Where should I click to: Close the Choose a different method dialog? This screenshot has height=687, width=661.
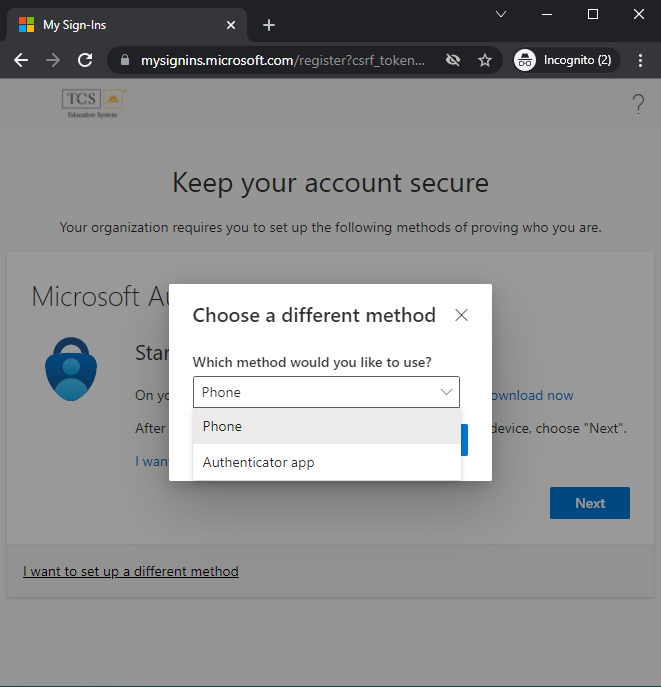click(461, 315)
